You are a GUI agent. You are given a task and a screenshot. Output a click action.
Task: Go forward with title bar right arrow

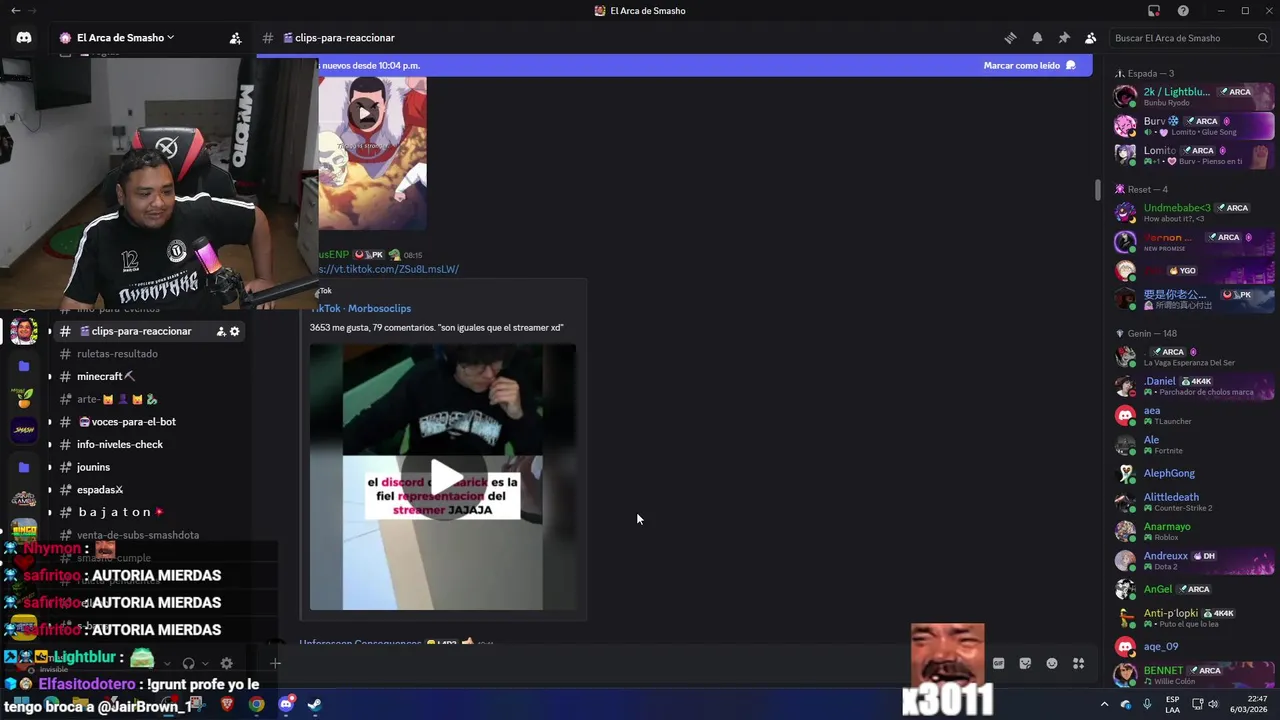click(34, 11)
